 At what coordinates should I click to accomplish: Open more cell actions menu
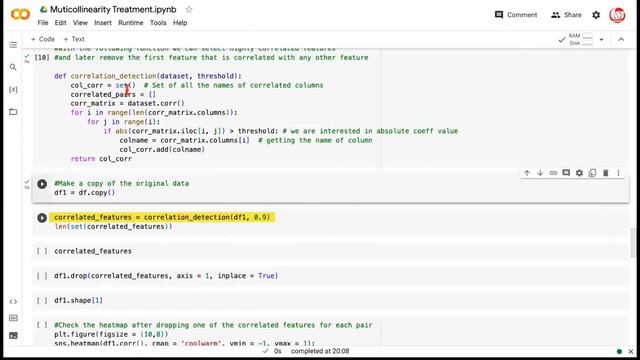click(x=618, y=173)
